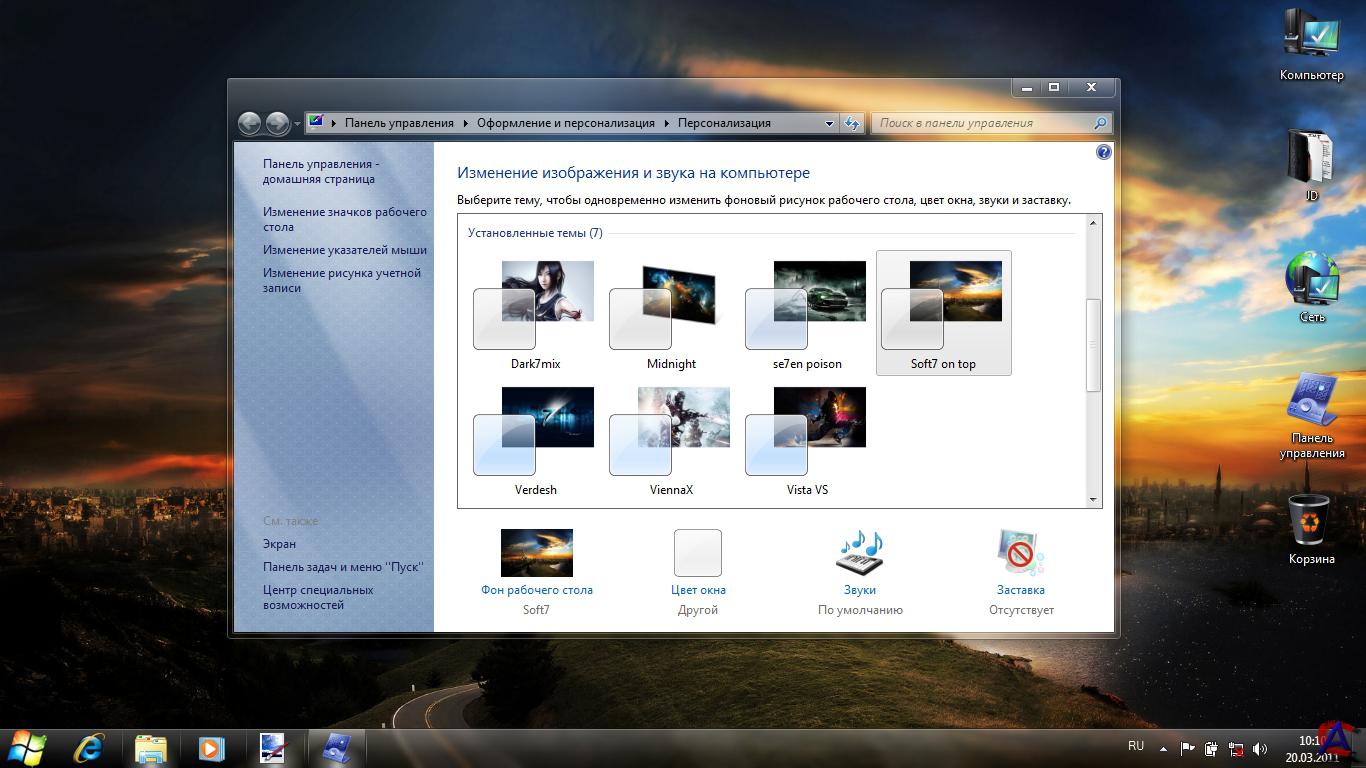The image size is (1366, 768).
Task: Open the Корзина recycle bin desktop icon
Action: (x=1310, y=520)
